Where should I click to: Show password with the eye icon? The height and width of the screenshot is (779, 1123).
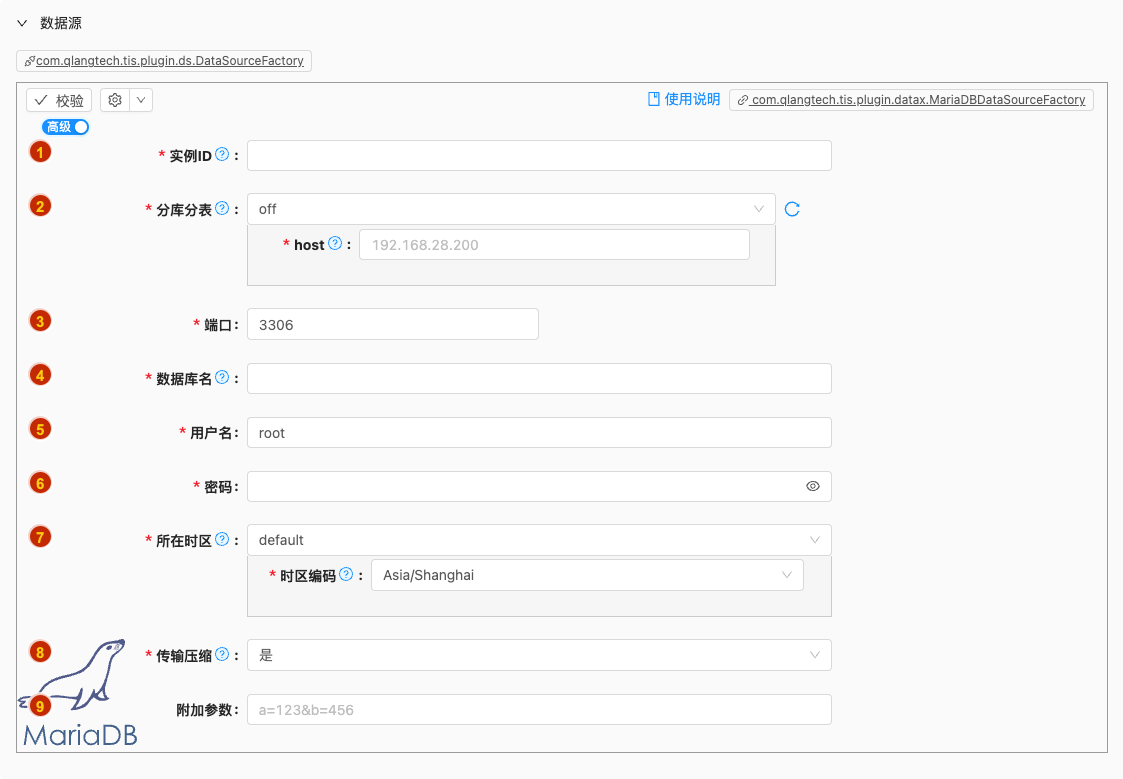click(813, 486)
